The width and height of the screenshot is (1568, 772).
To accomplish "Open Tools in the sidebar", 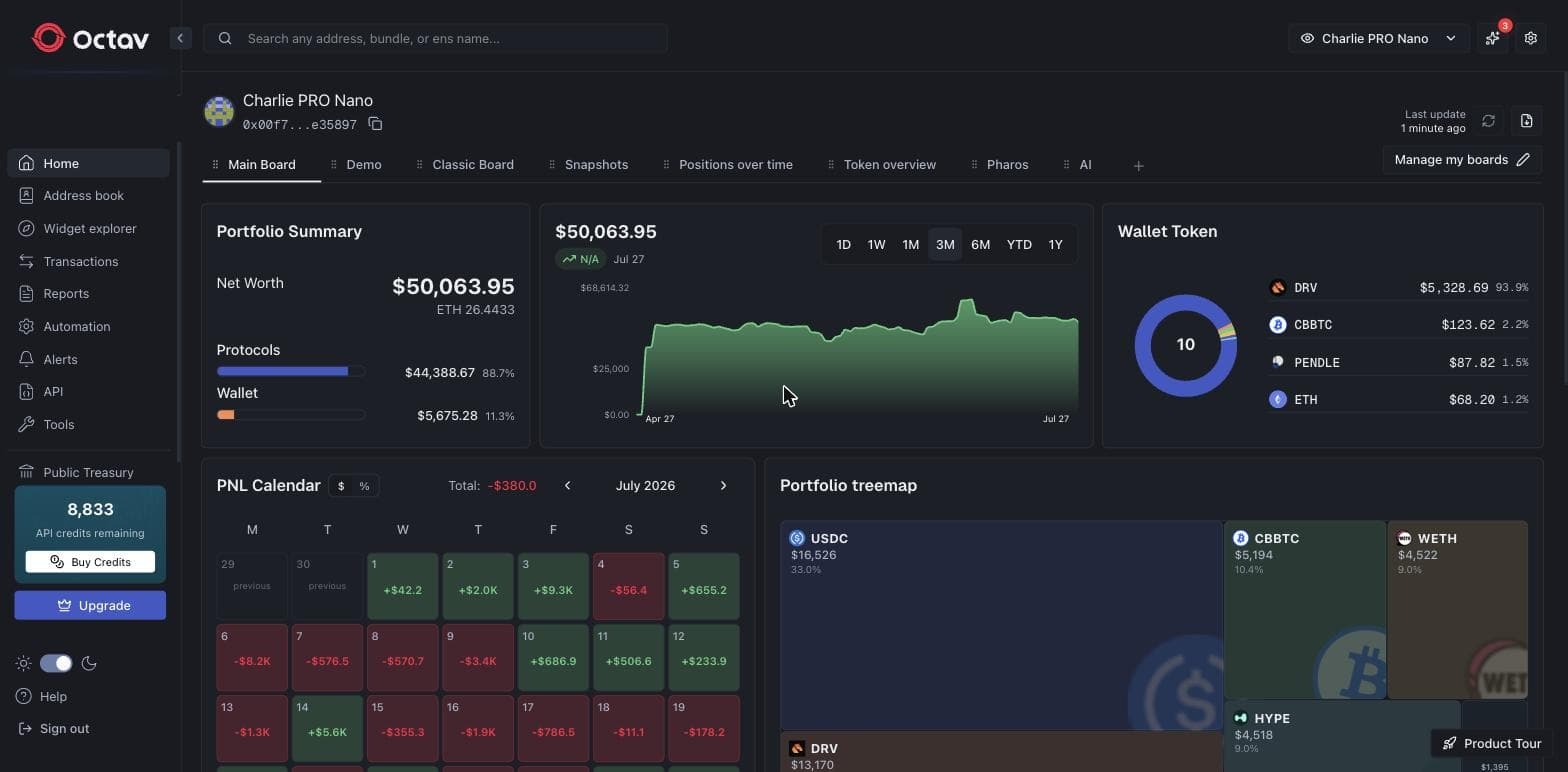I will [x=88, y=425].
